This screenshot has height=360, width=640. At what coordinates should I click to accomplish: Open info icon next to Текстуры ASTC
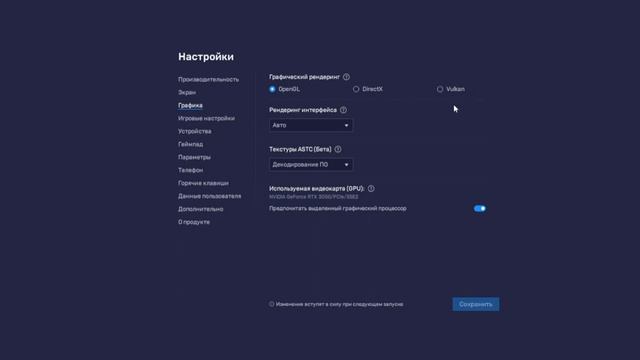tap(338, 149)
